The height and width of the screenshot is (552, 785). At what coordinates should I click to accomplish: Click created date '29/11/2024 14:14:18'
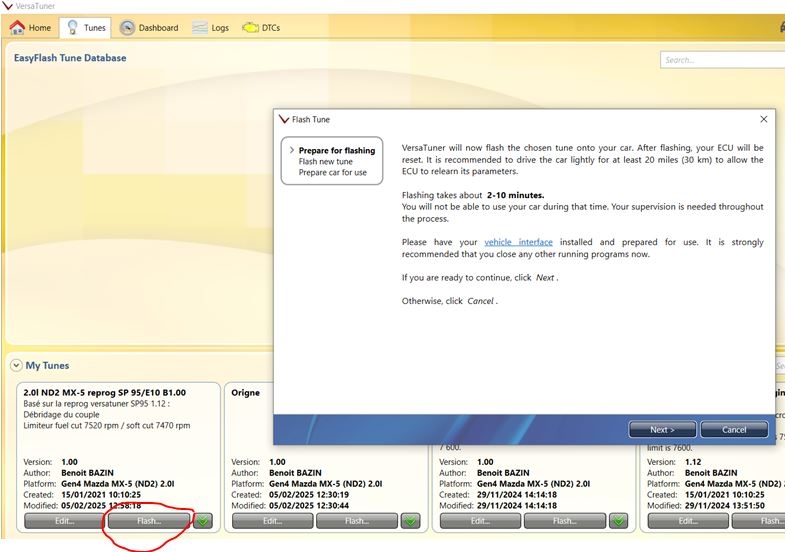[x=517, y=495]
